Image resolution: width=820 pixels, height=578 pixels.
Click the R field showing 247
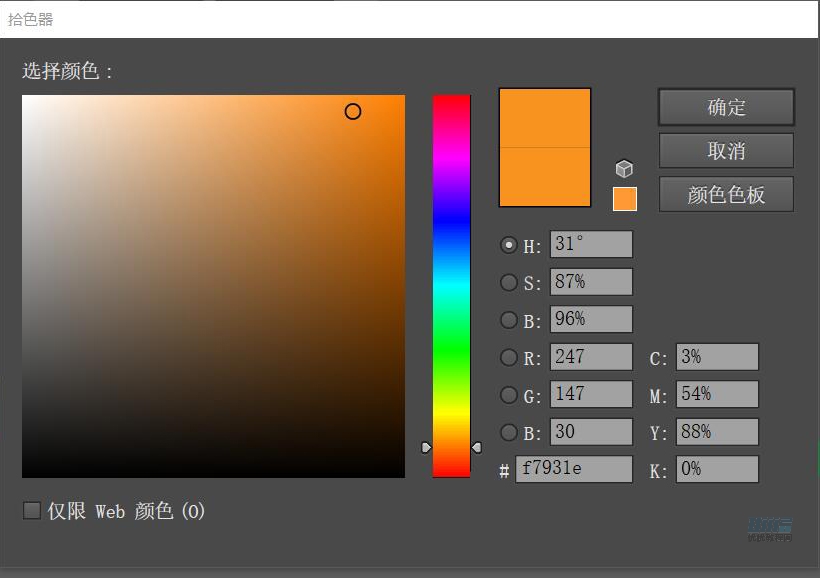tap(591, 357)
